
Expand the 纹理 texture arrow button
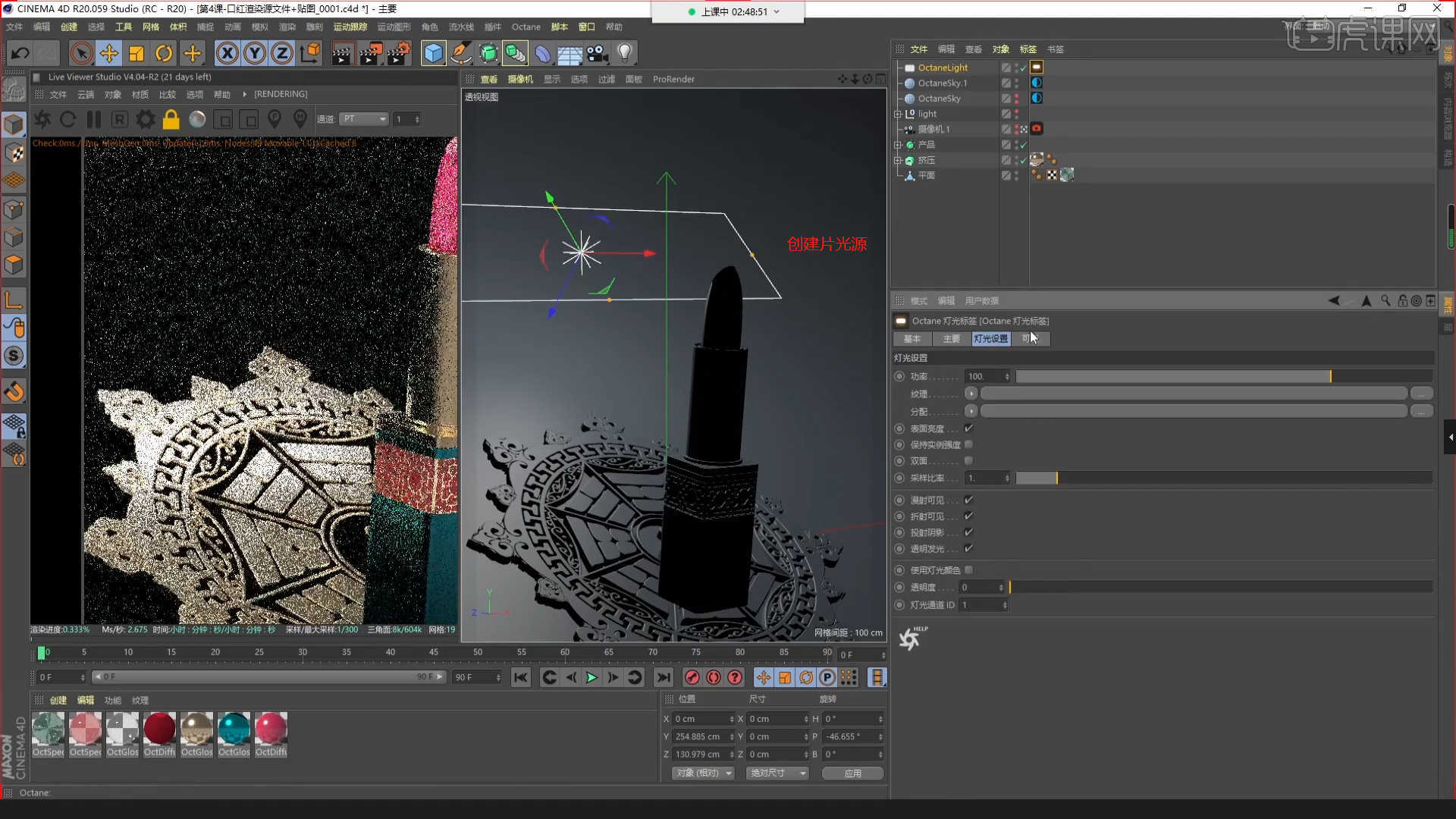coord(971,394)
